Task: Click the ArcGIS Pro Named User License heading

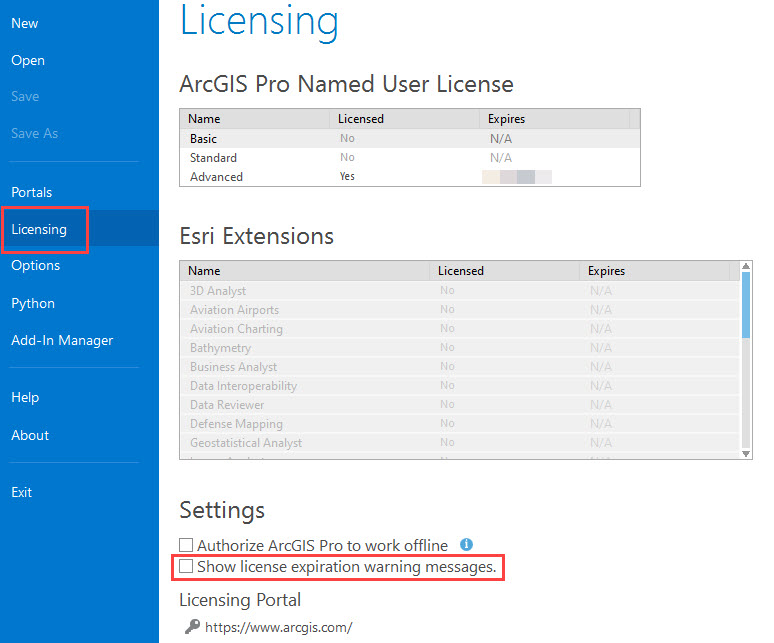Action: point(347,84)
